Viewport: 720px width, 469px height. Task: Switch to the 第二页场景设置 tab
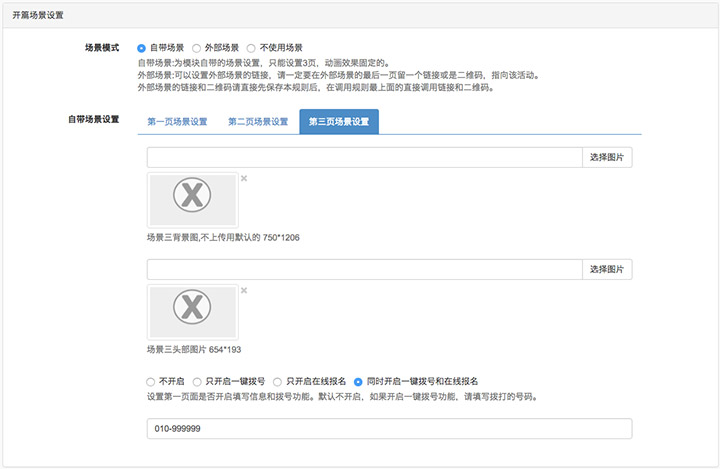point(258,122)
